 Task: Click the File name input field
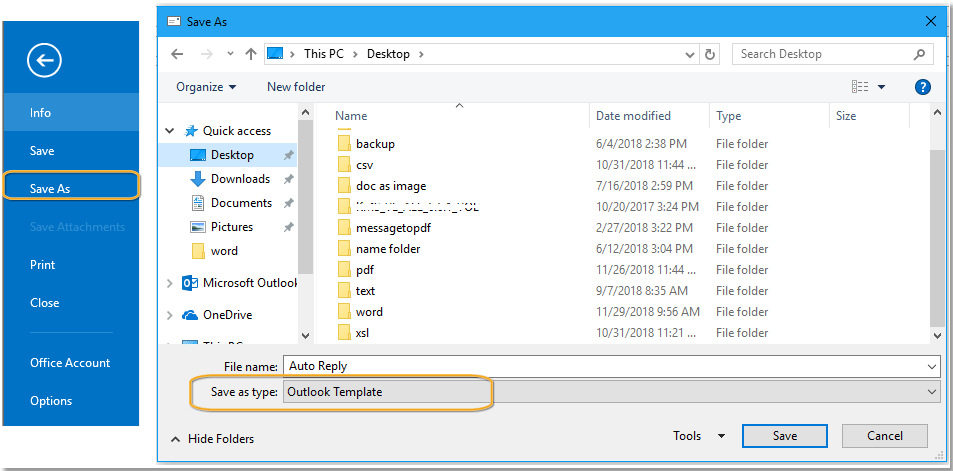[x=611, y=366]
